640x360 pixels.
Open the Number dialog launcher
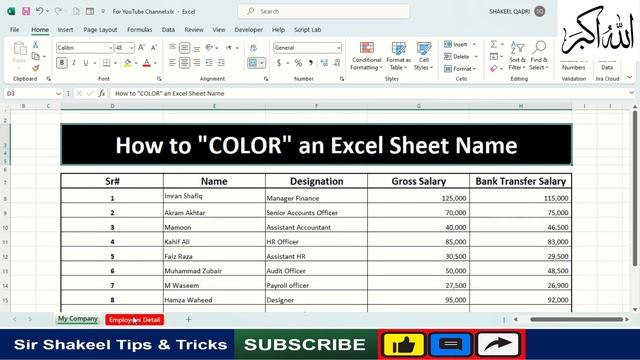(x=342, y=79)
